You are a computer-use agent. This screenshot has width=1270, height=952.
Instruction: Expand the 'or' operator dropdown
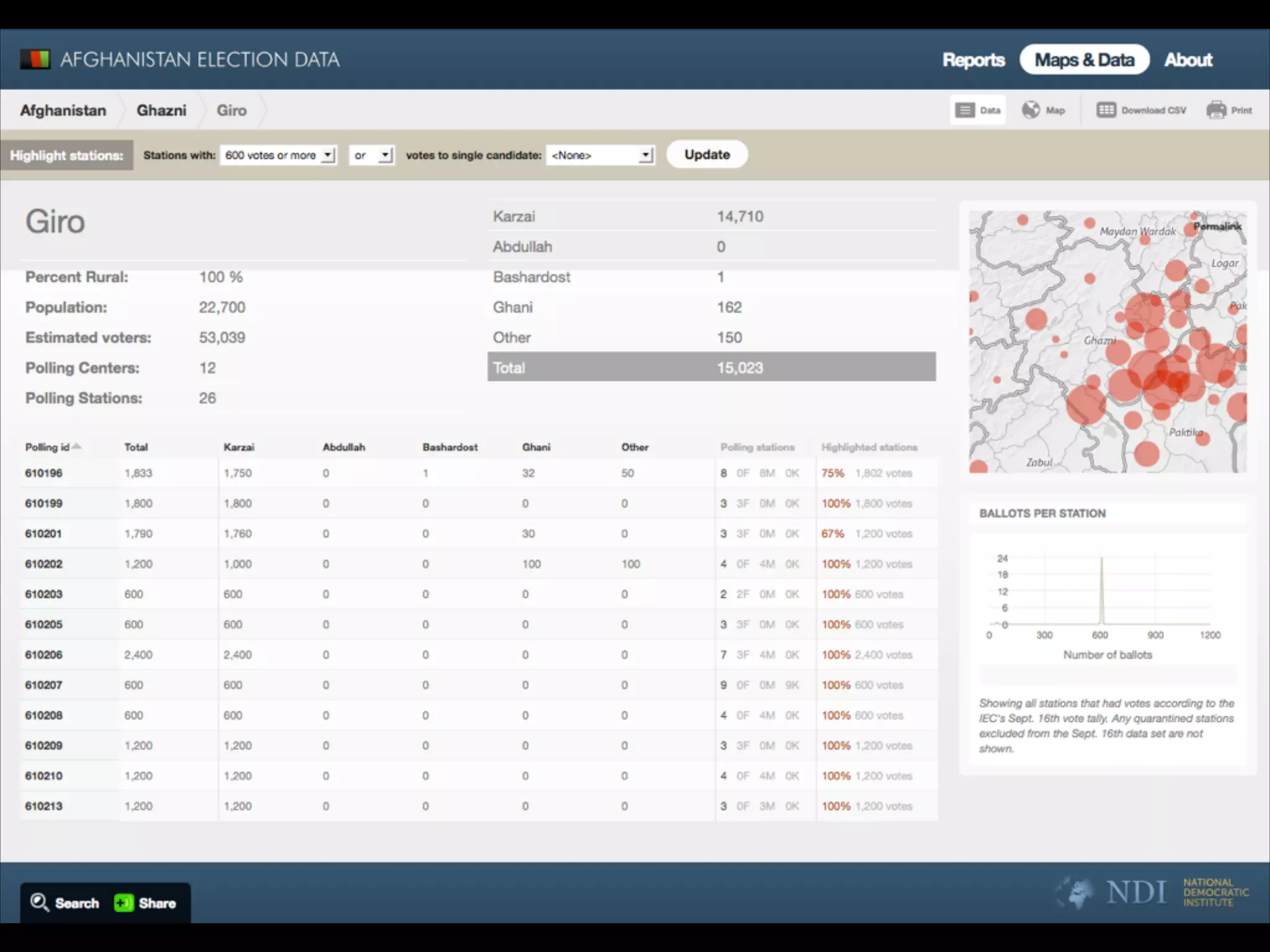(372, 155)
